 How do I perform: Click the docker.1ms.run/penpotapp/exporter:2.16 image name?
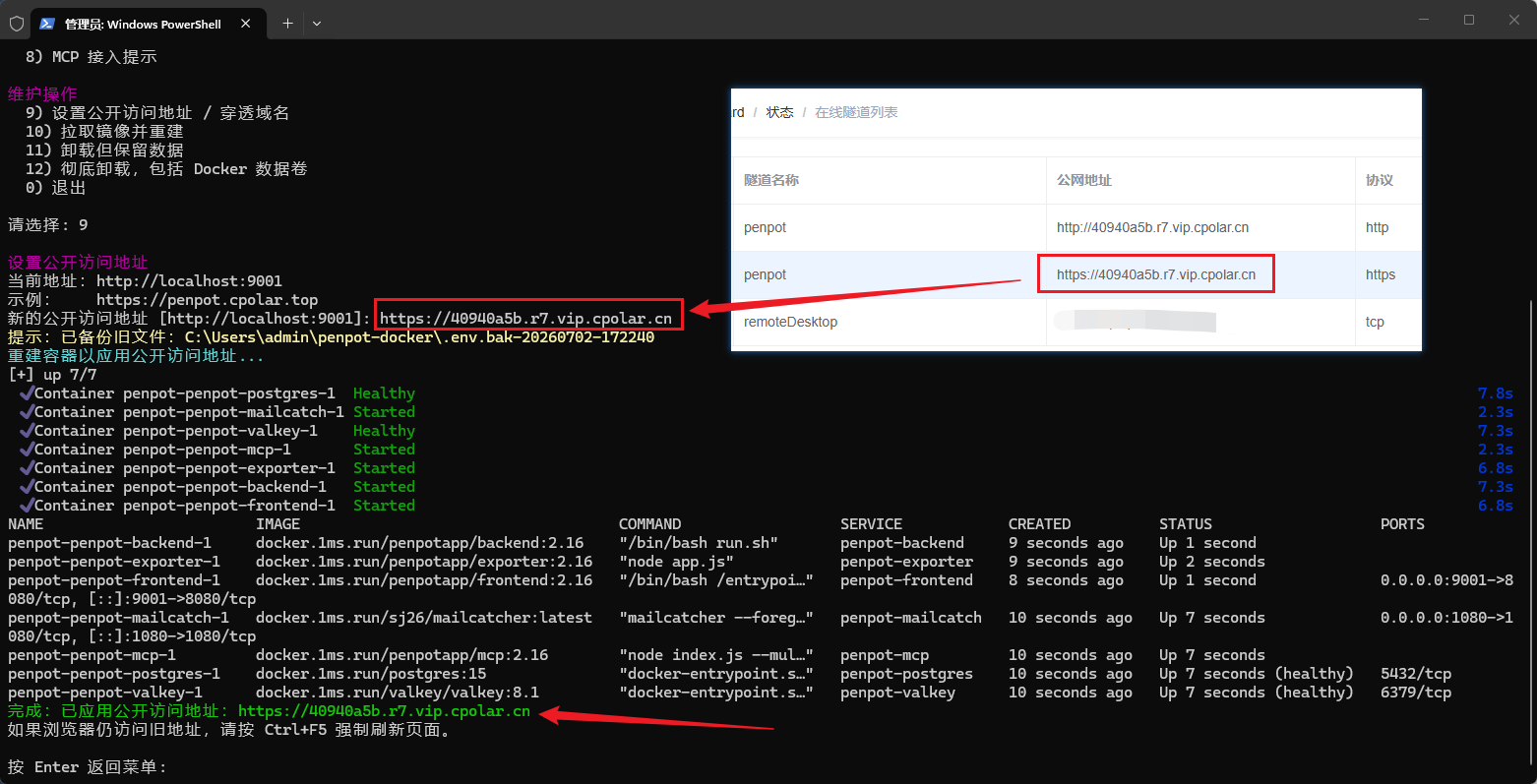coord(424,562)
